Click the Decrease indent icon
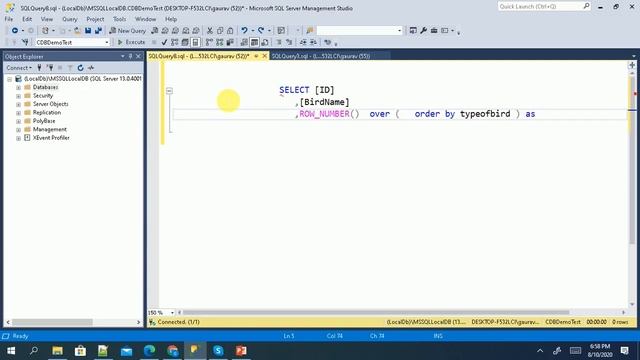Image resolution: width=640 pixels, height=360 pixels. 303,42
